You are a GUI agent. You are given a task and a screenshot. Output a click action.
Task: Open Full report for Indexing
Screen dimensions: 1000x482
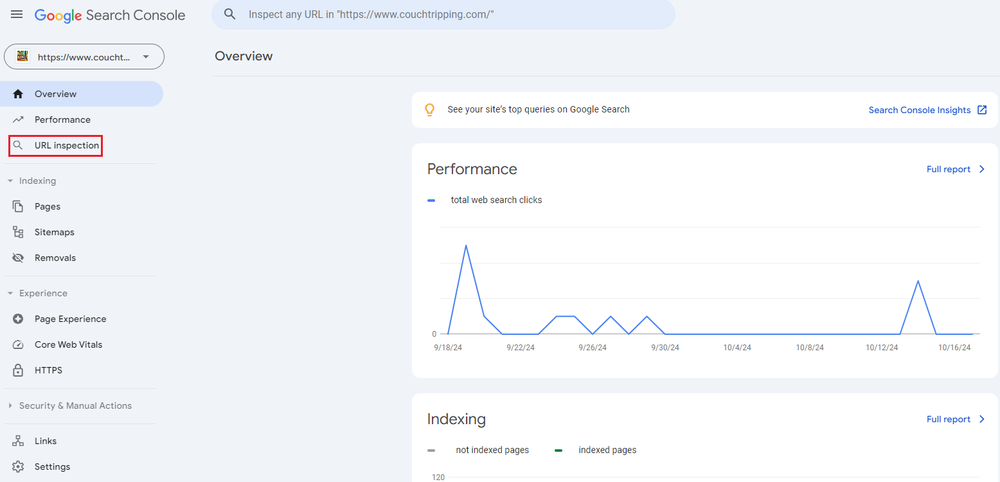pyautogui.click(x=955, y=420)
